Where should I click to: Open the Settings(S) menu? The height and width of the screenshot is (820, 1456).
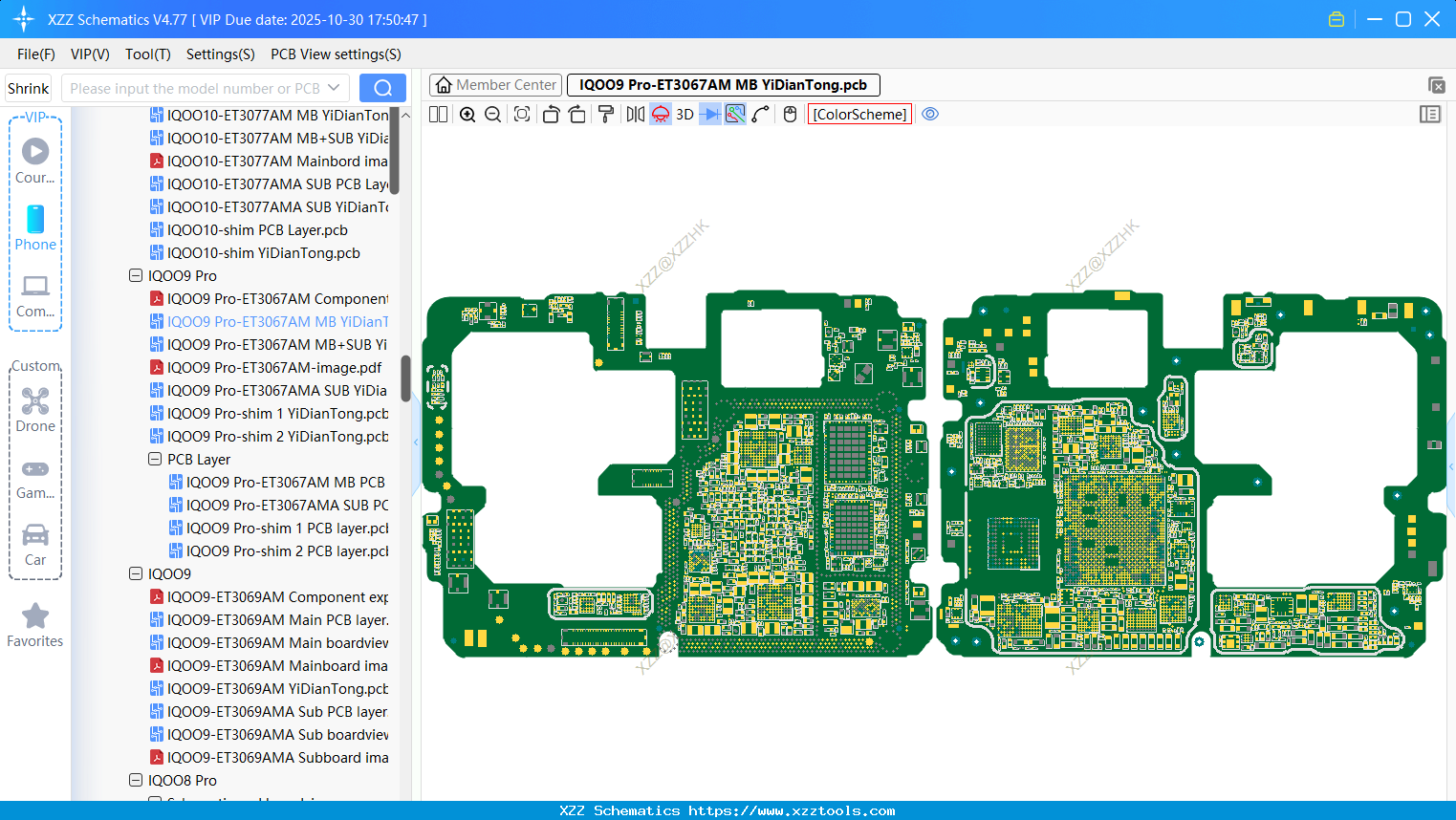[221, 54]
